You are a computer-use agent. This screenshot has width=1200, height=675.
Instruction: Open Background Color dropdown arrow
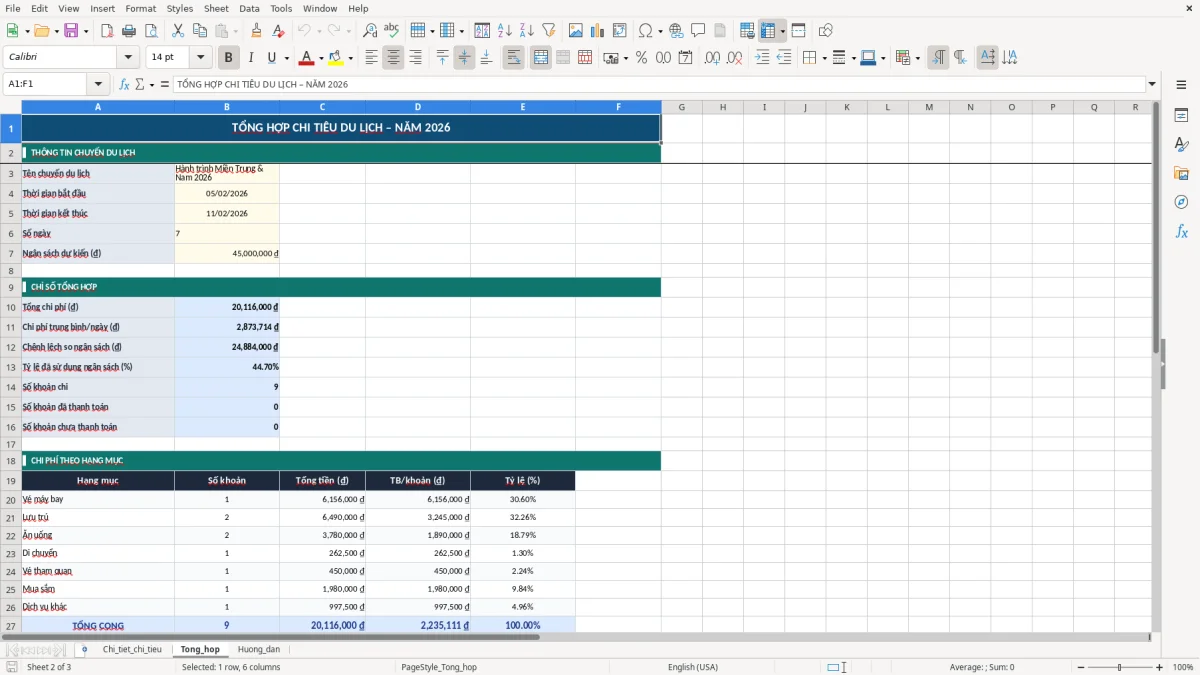click(350, 58)
